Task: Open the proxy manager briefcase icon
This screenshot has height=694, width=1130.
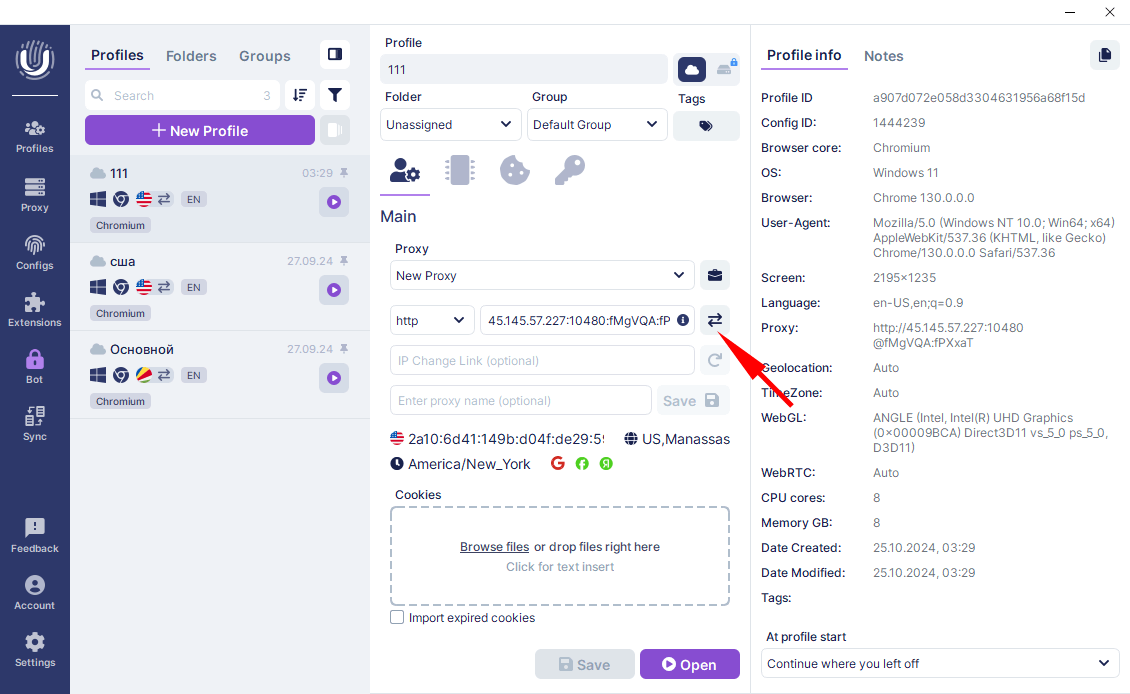Action: (x=715, y=275)
